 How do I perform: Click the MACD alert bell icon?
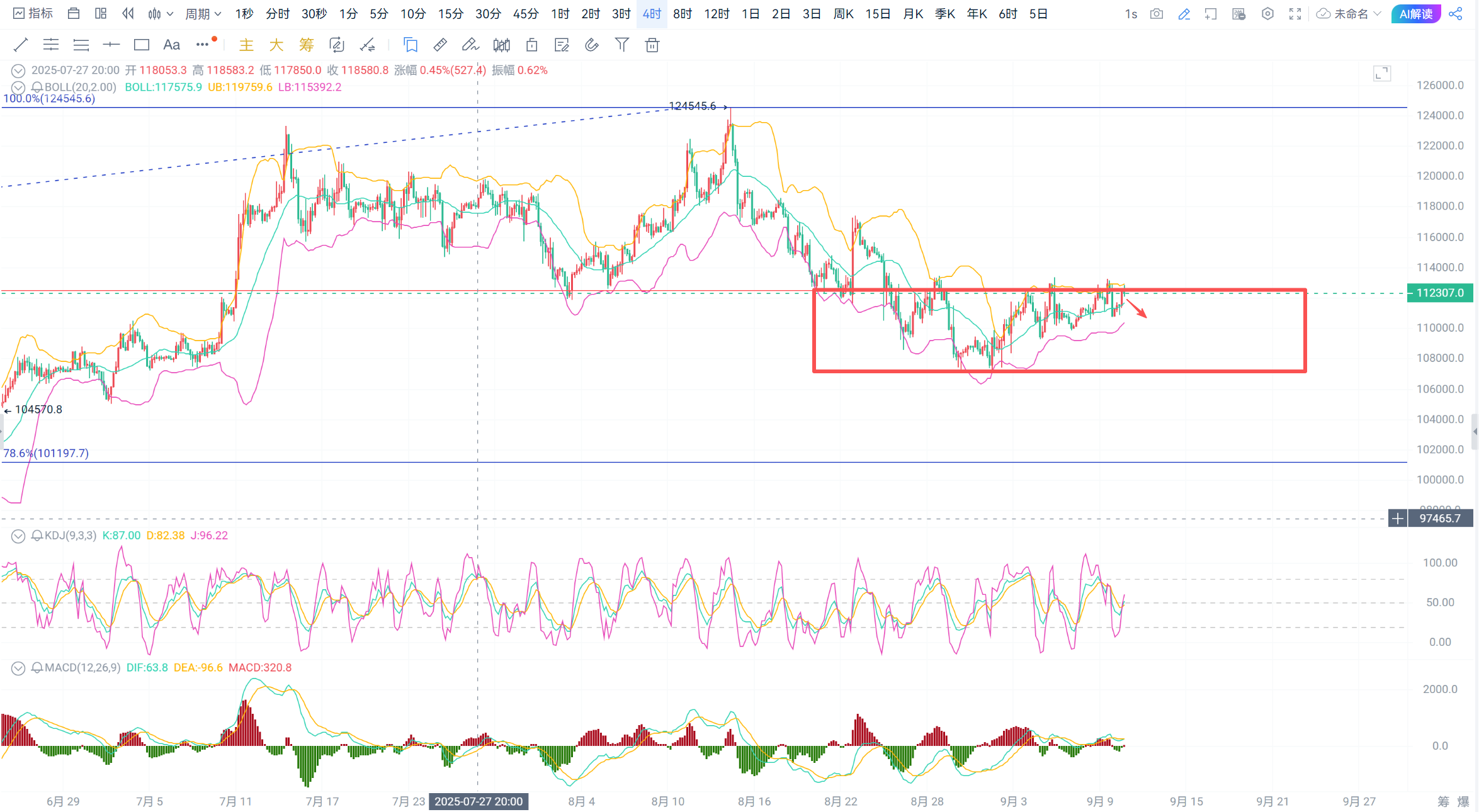[37, 668]
